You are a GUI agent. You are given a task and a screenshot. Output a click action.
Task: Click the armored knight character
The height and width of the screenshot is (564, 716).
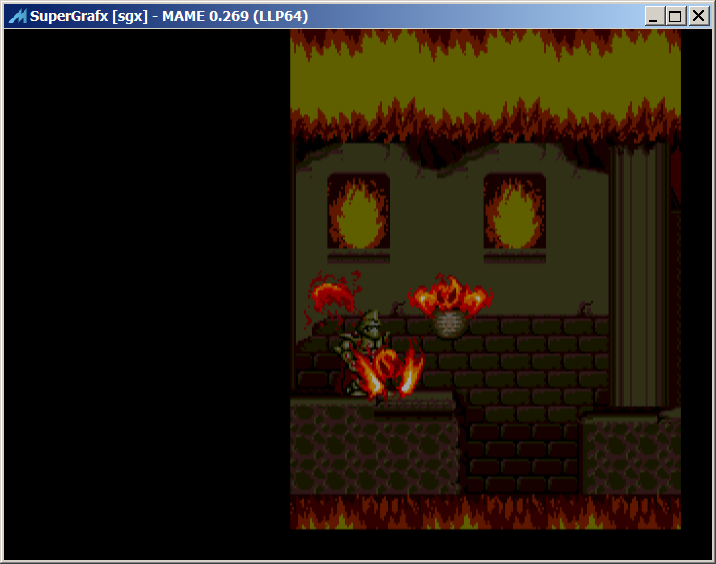(362, 354)
